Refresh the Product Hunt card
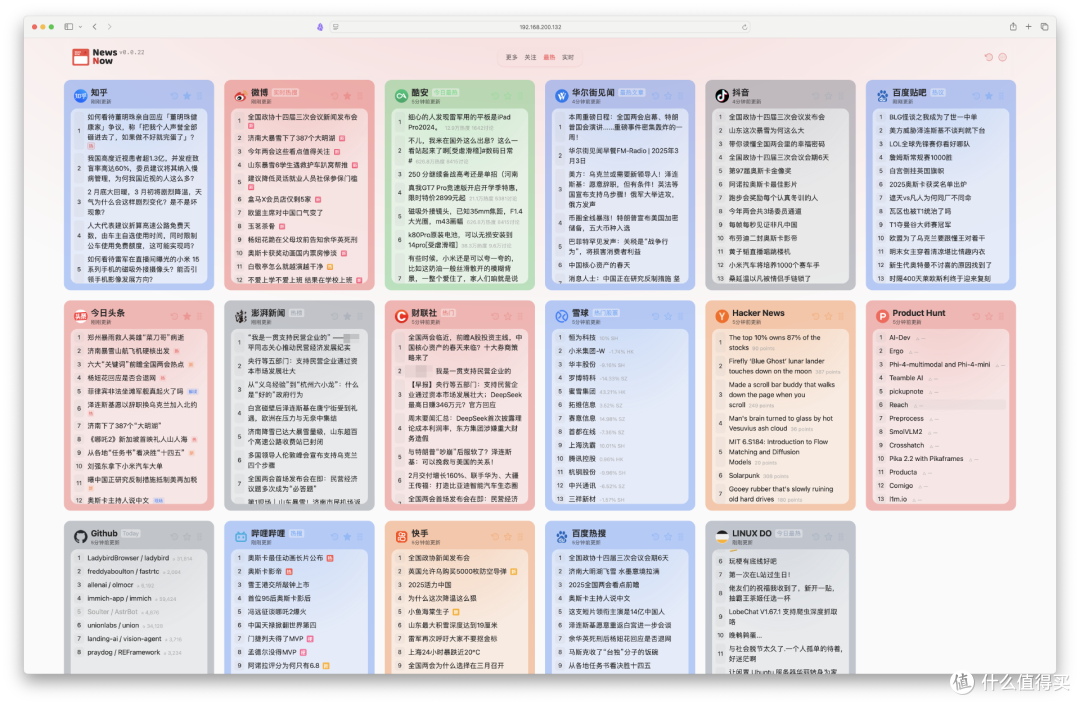 pos(976,316)
